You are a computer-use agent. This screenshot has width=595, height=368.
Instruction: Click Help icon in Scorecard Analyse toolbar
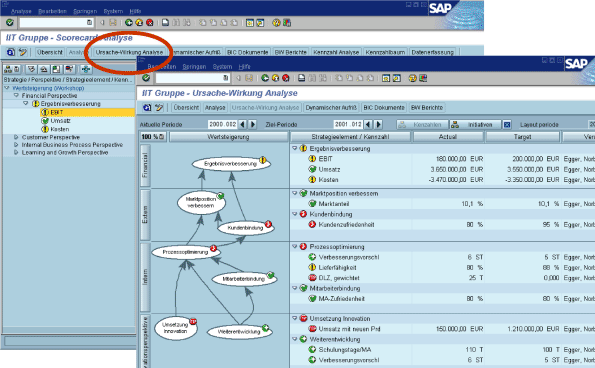click(x=276, y=23)
